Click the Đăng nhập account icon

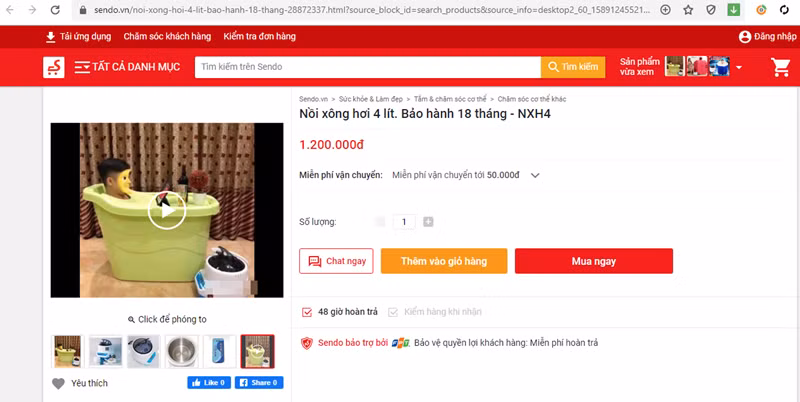coord(745,37)
